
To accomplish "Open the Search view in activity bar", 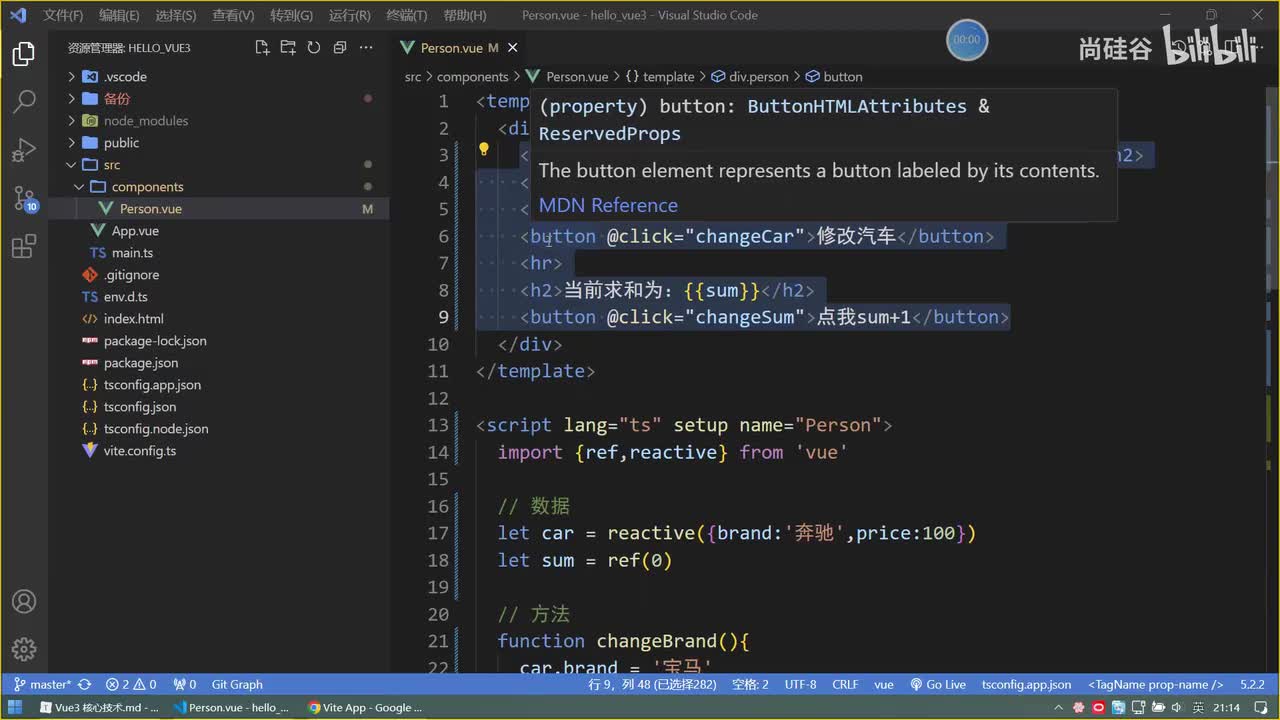I will [24, 101].
